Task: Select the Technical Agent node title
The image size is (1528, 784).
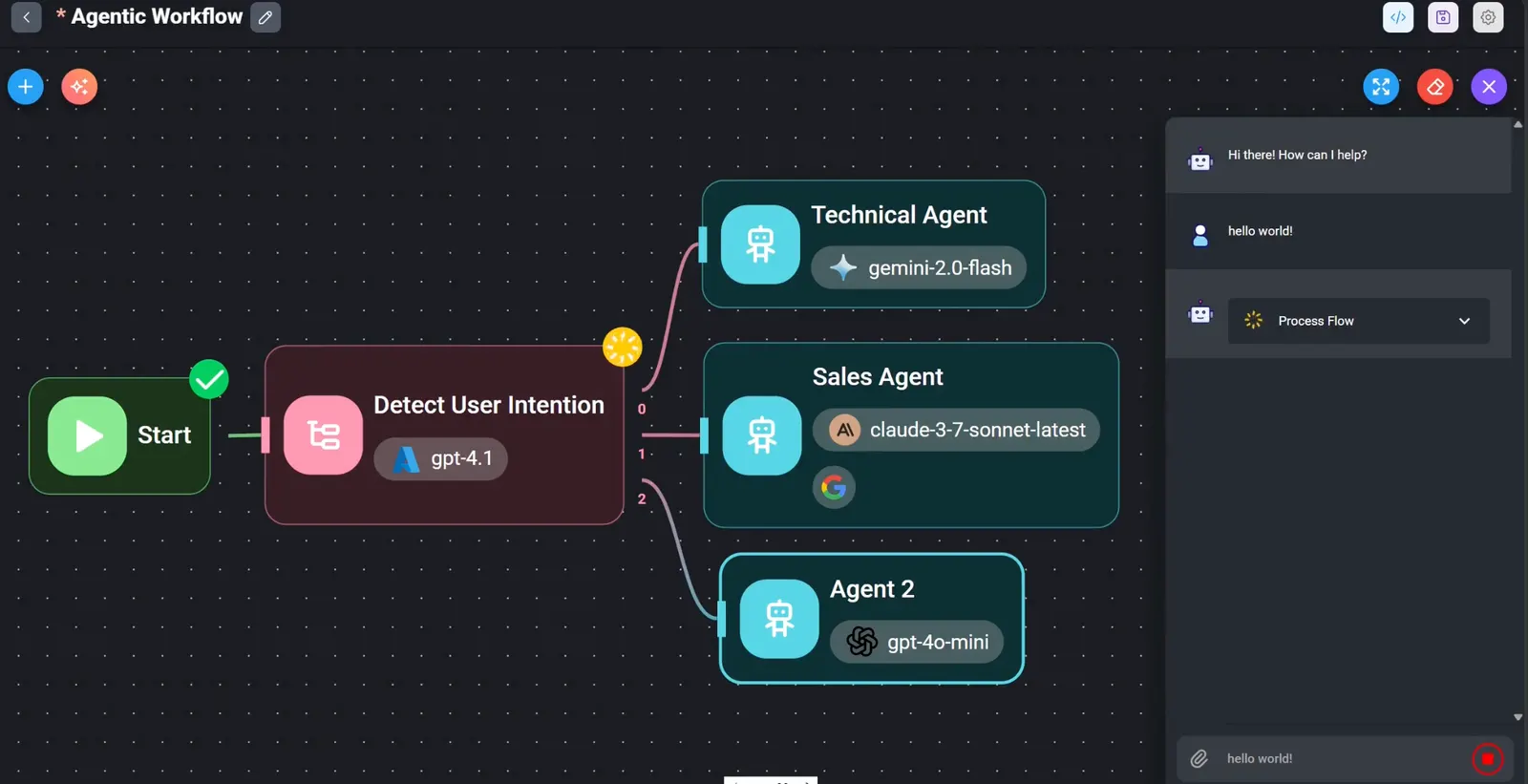Action: (899, 215)
